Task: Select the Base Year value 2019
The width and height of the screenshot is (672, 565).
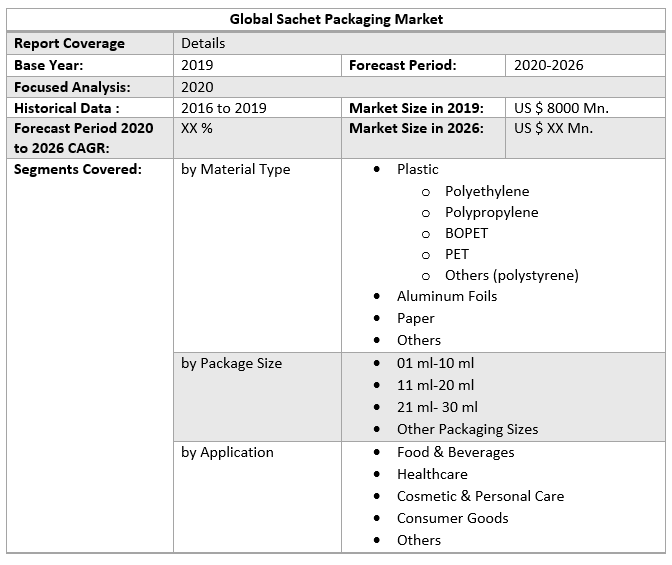Action: (x=197, y=65)
